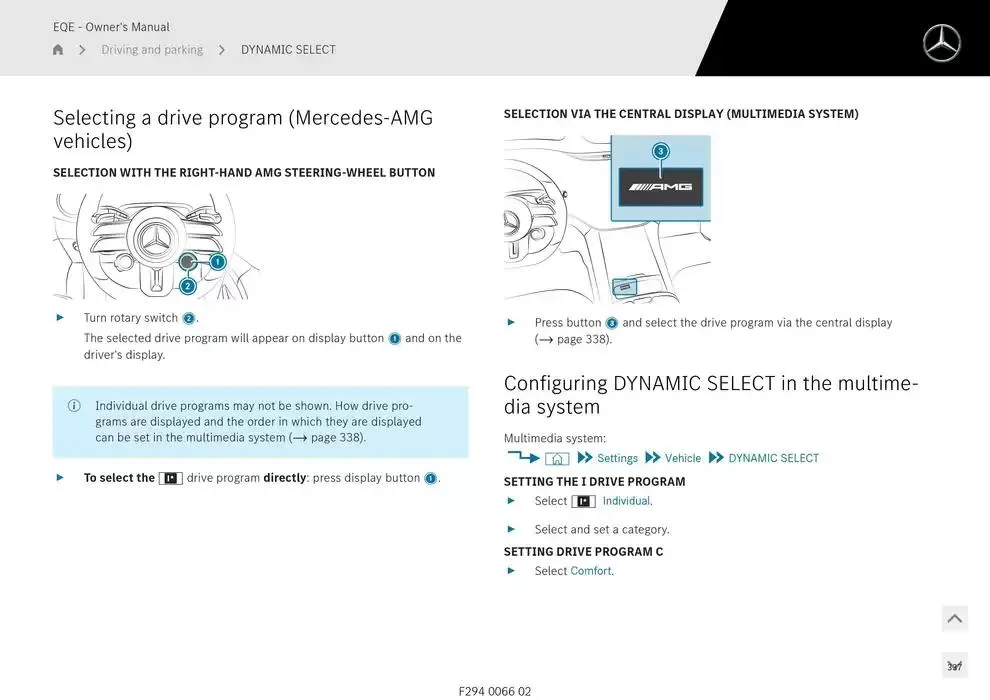The width and height of the screenshot is (990, 700).
Task: Open the Driving and parking breadcrumb
Action: coord(152,50)
